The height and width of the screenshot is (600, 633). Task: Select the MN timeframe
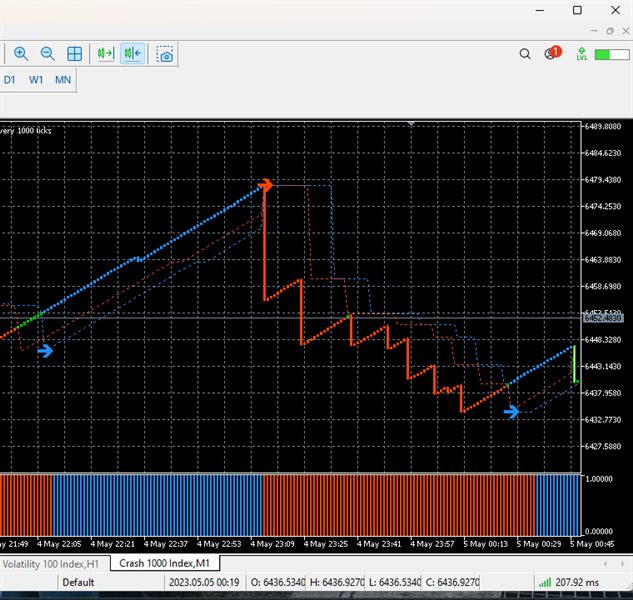63,80
